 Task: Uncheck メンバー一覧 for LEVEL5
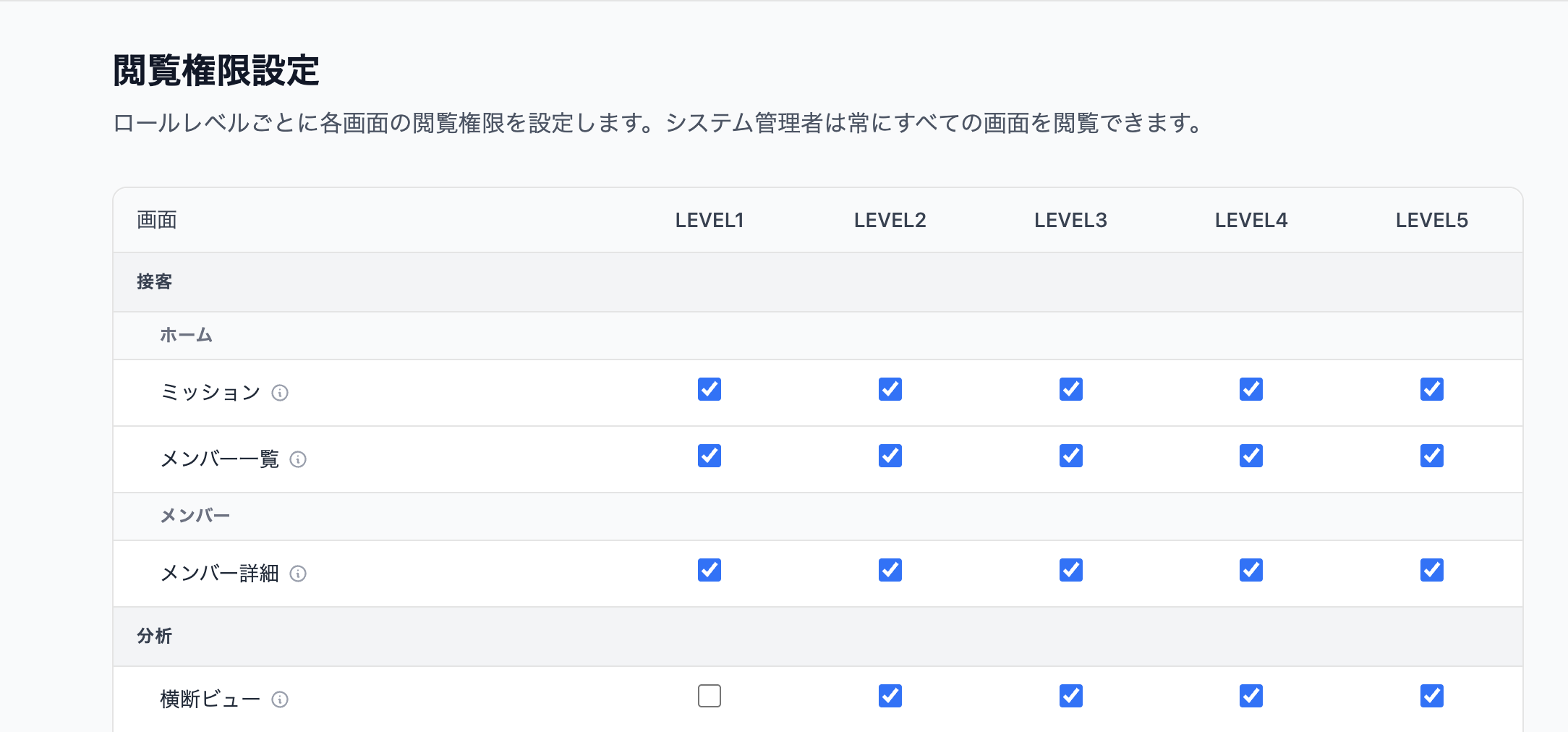tap(1432, 456)
